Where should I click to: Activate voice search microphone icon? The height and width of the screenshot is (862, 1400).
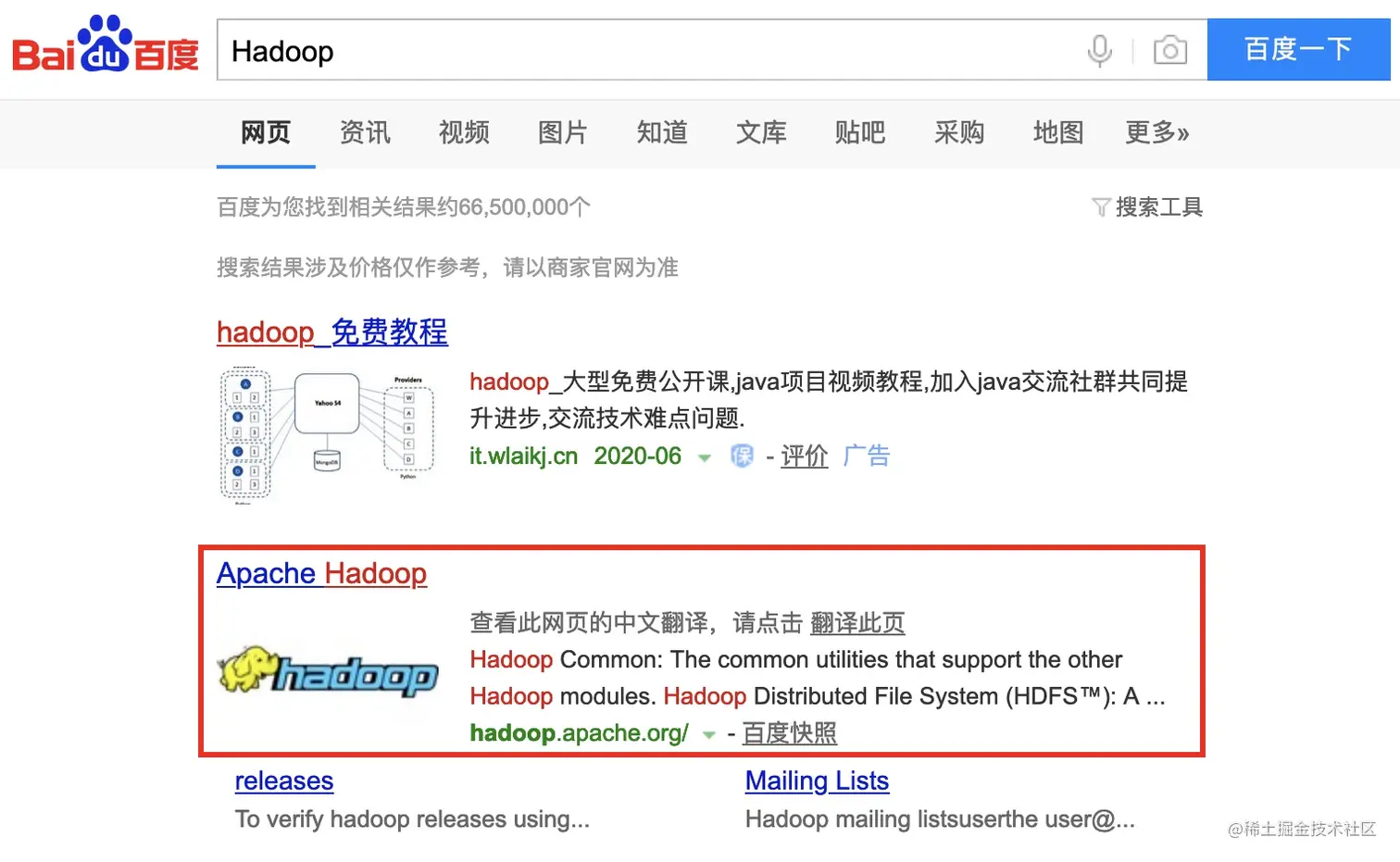[x=1099, y=50]
